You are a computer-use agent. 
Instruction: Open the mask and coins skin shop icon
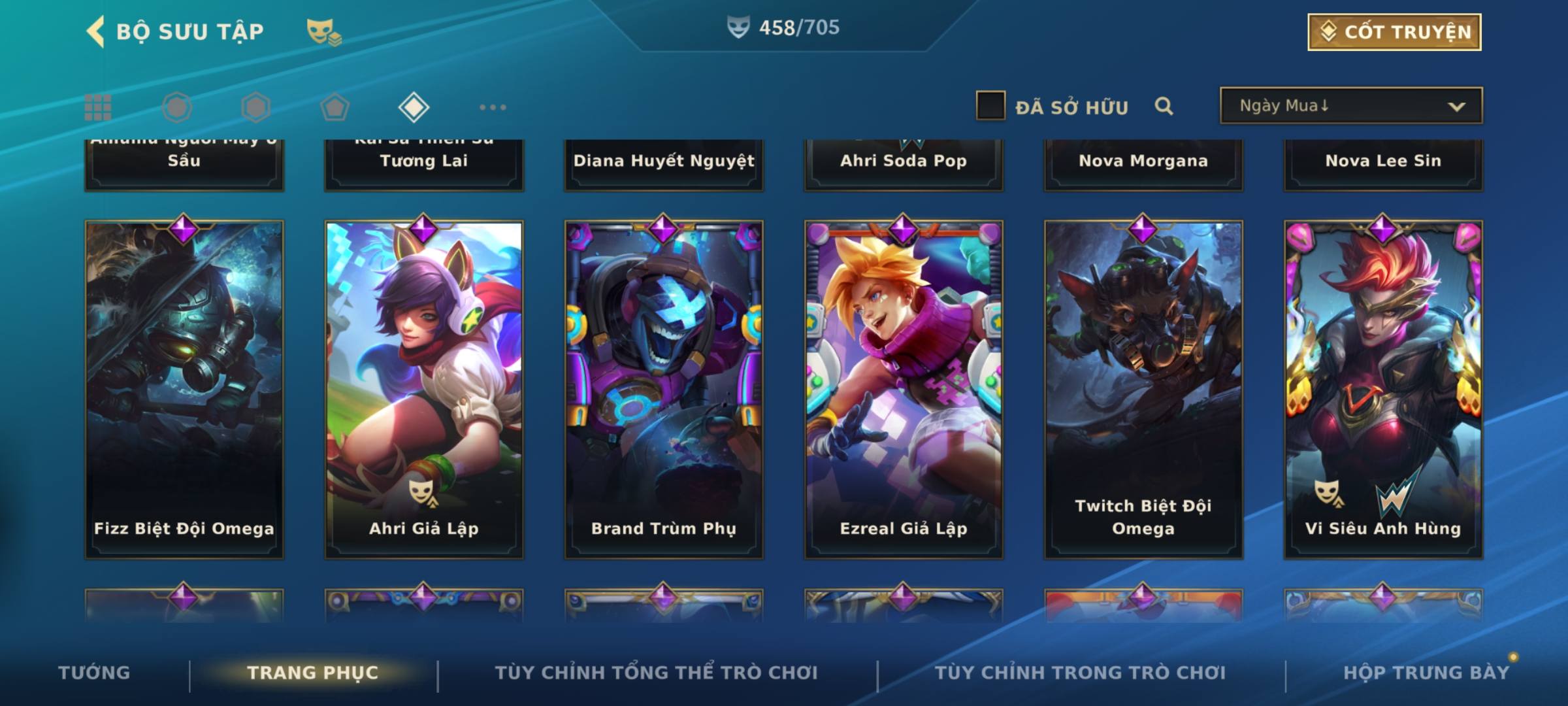tap(324, 31)
